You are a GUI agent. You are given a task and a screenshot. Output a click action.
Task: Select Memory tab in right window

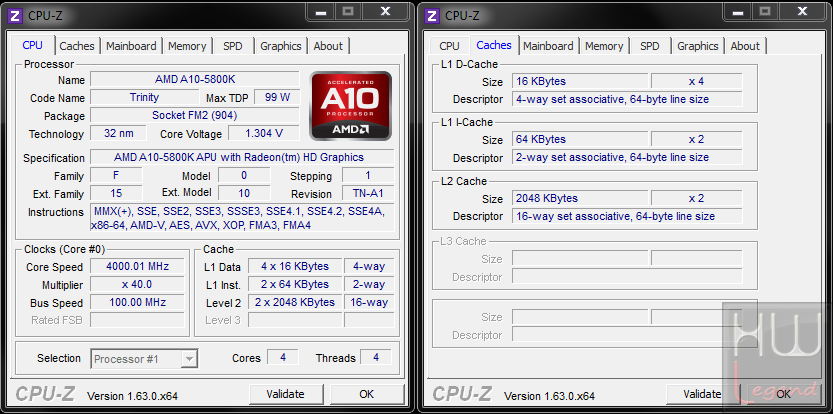point(604,46)
